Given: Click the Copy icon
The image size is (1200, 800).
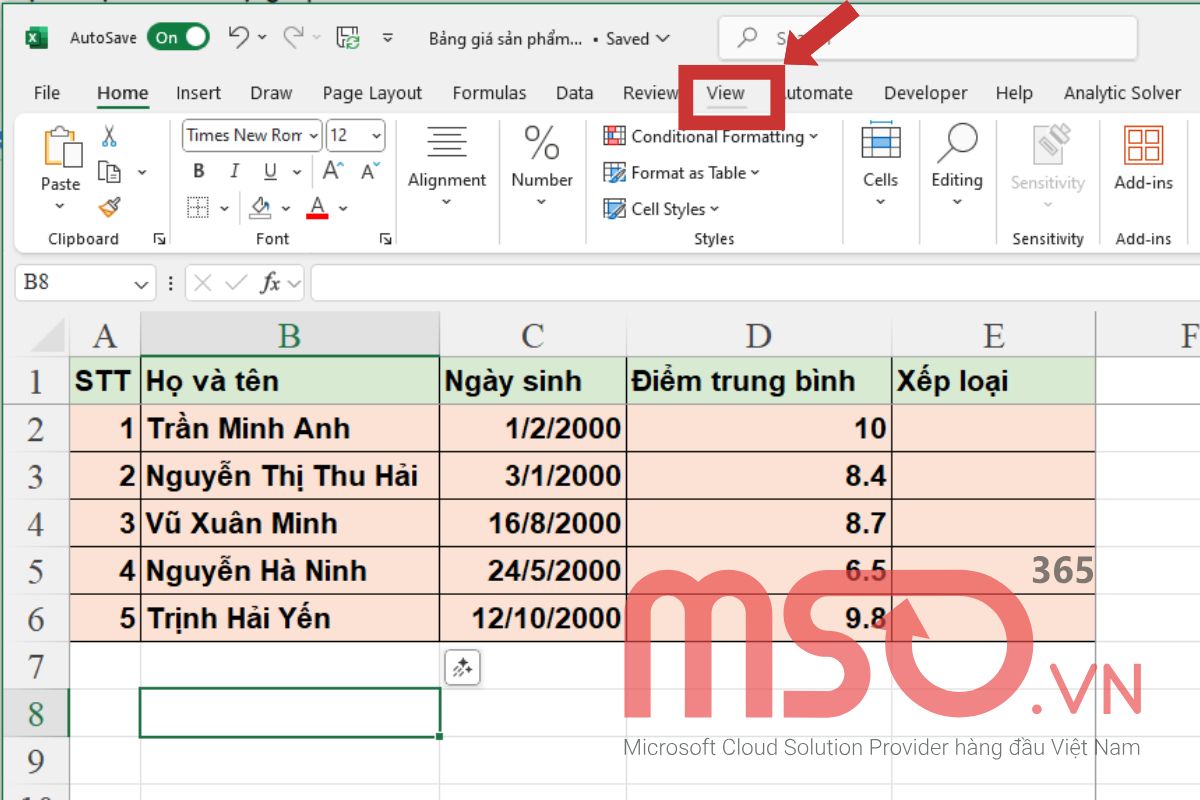Looking at the screenshot, I should tap(109, 172).
